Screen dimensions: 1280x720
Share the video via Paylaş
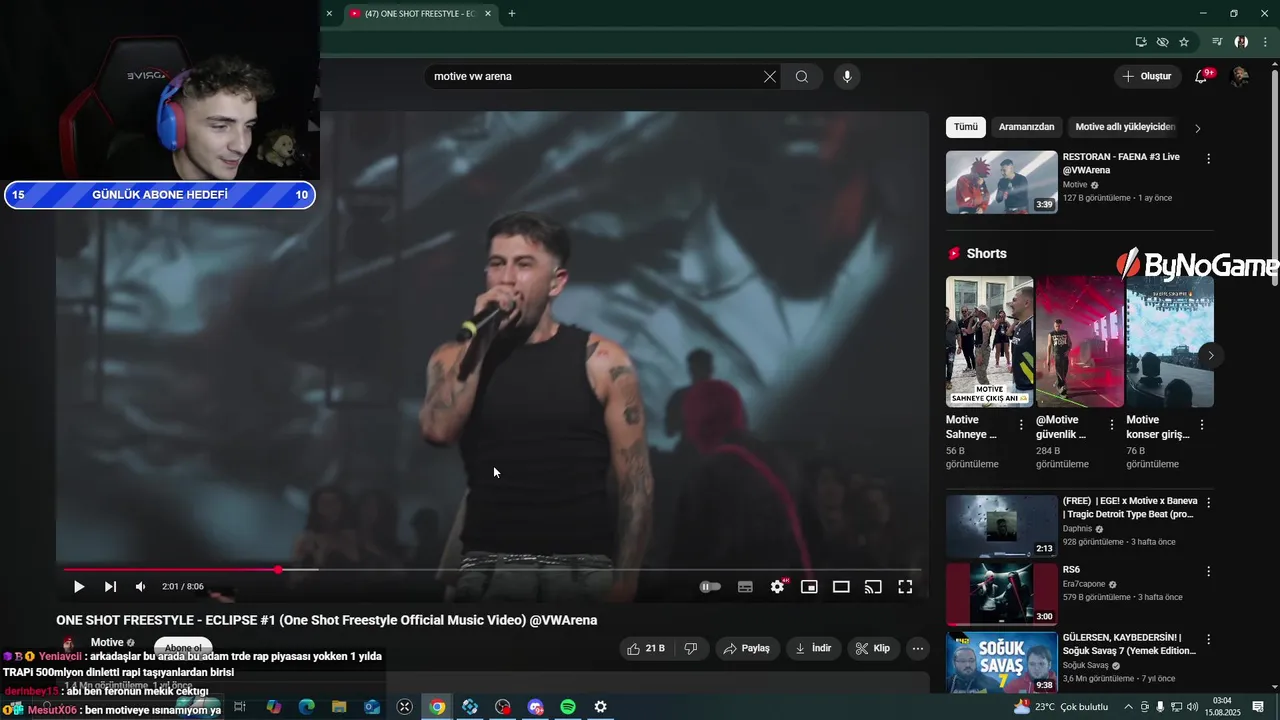(x=747, y=649)
